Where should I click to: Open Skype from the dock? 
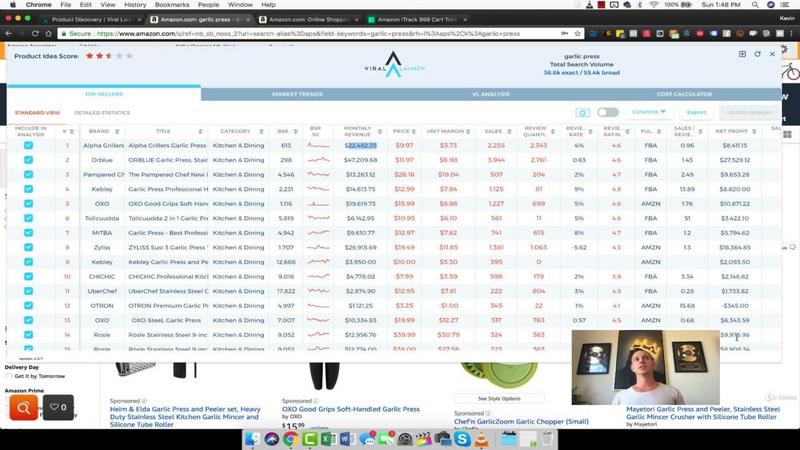(x=462, y=439)
